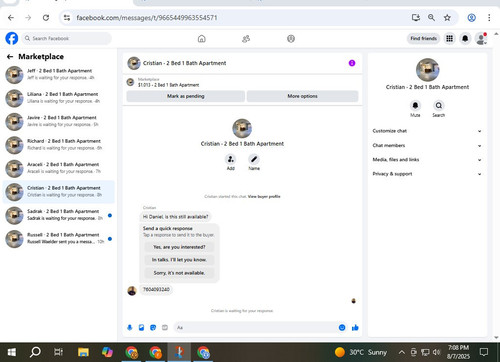Open the Javire conversation
This screenshot has height=362, width=500.
[58, 121]
